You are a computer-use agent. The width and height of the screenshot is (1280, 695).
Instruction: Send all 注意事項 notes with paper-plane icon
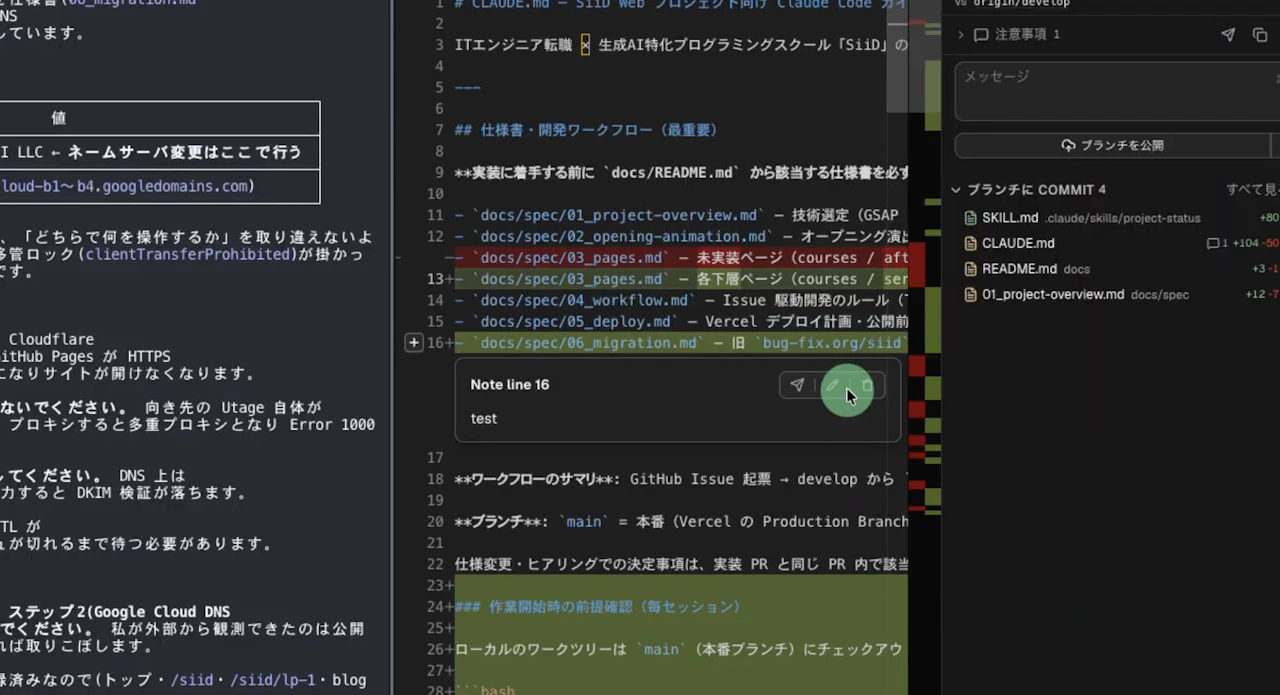(1228, 34)
